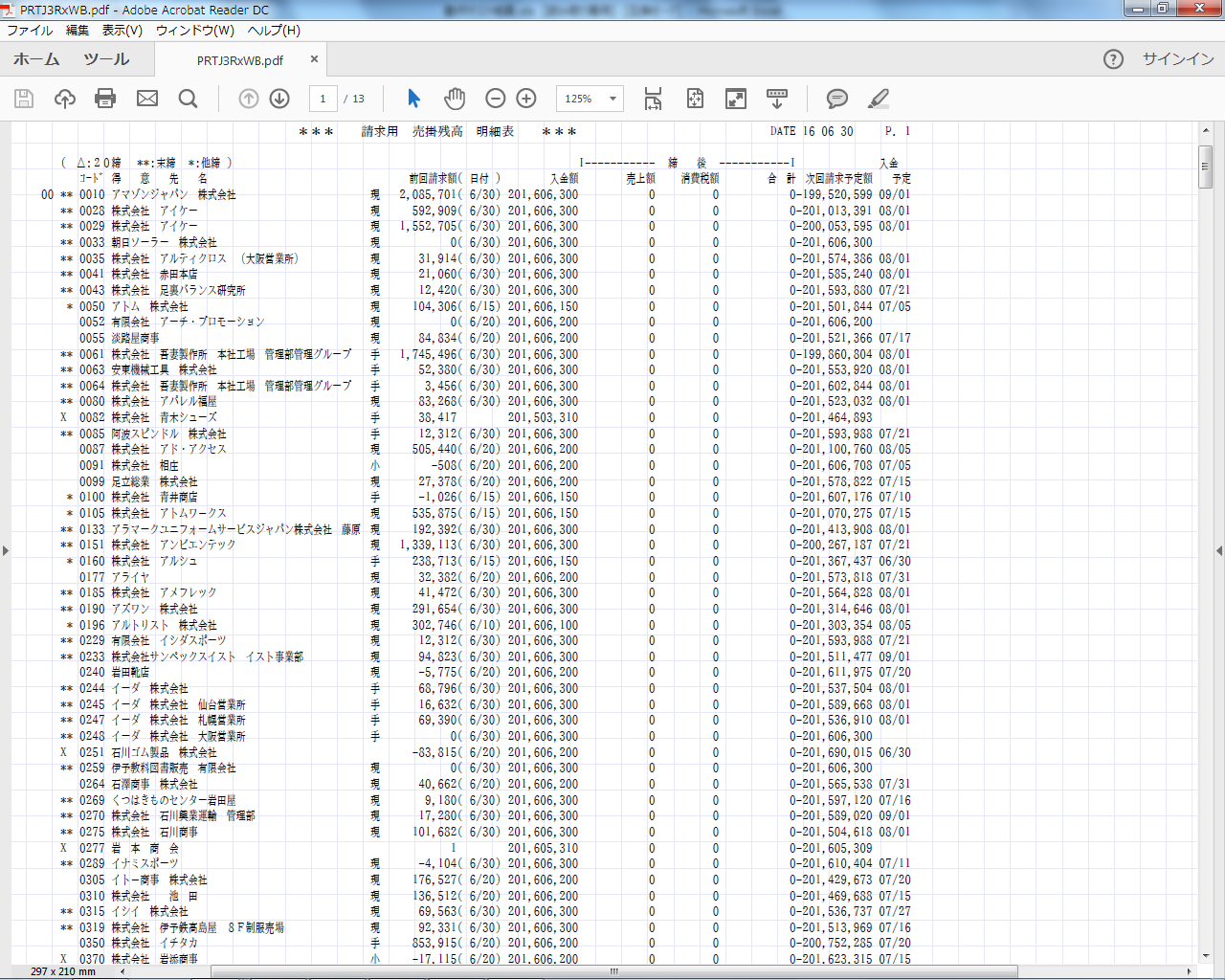Go to next page arrow icon
1225x980 pixels.
click(x=279, y=99)
